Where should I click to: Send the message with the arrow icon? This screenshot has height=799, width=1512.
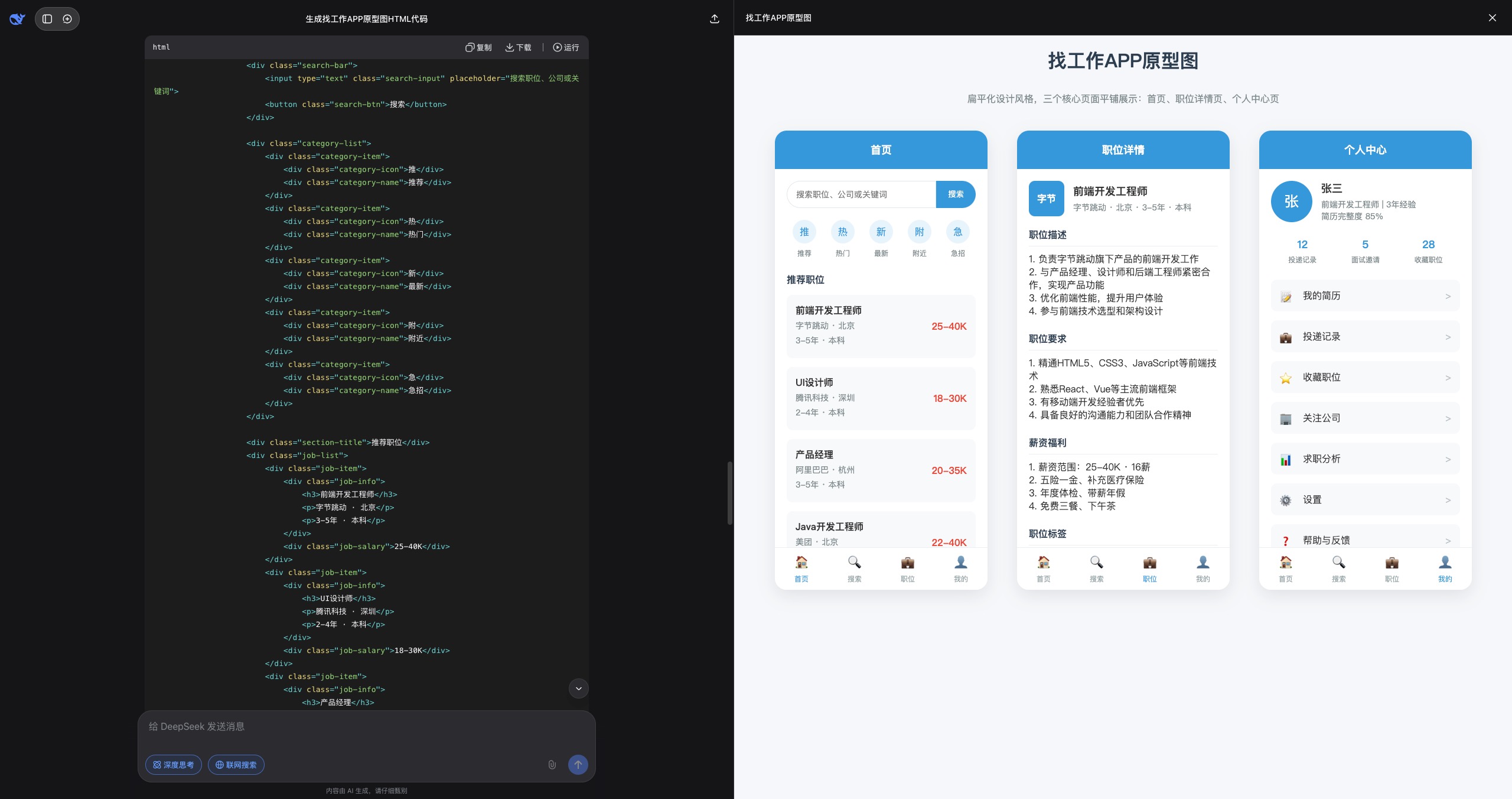578,764
